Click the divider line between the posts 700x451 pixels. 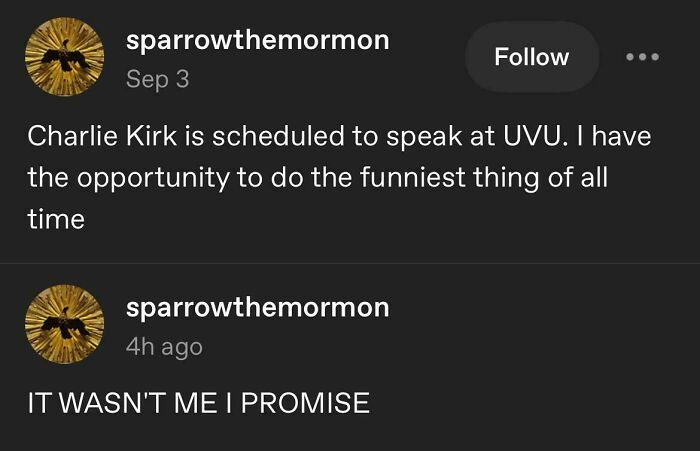click(x=350, y=263)
